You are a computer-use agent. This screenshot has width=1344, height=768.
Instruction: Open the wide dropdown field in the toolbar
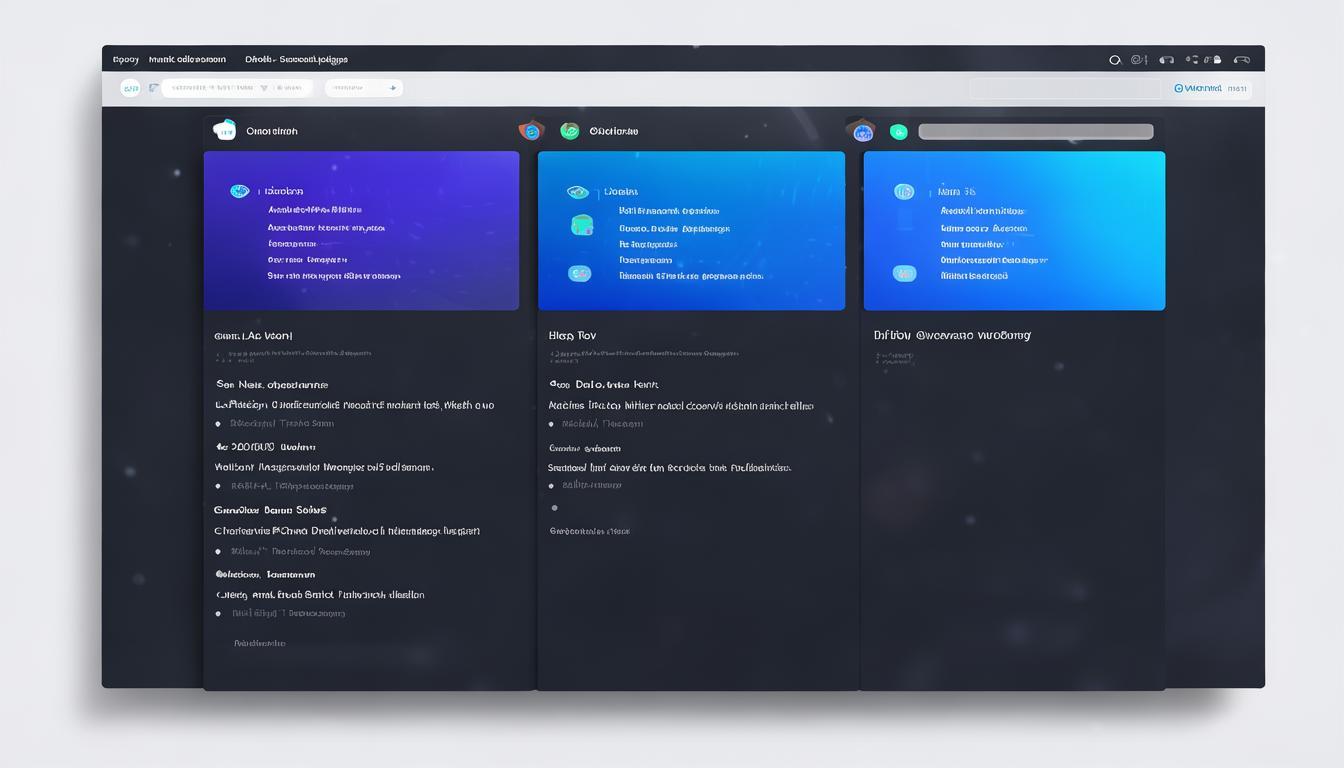click(x=237, y=88)
